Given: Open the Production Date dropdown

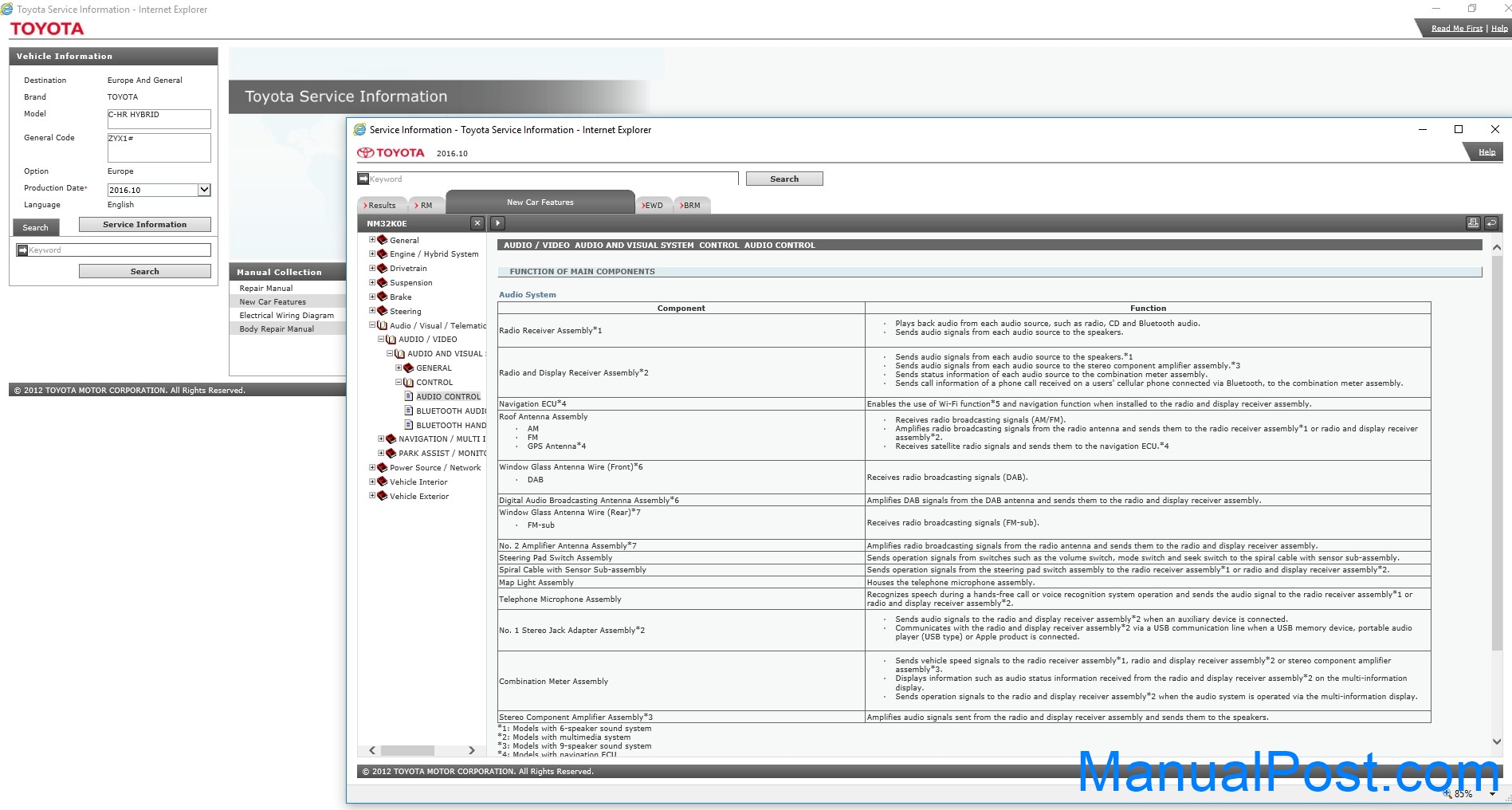Looking at the screenshot, I should [204, 190].
